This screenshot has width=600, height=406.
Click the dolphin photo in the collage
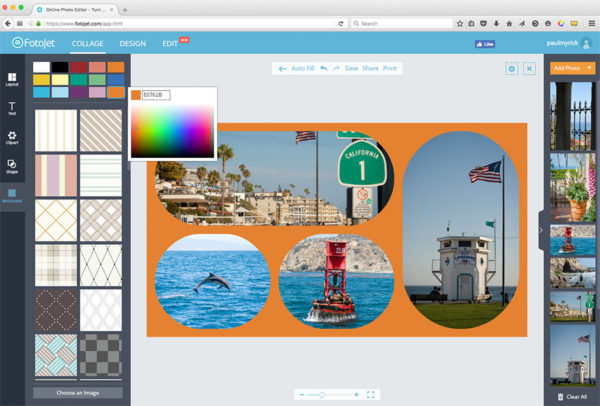click(x=212, y=281)
